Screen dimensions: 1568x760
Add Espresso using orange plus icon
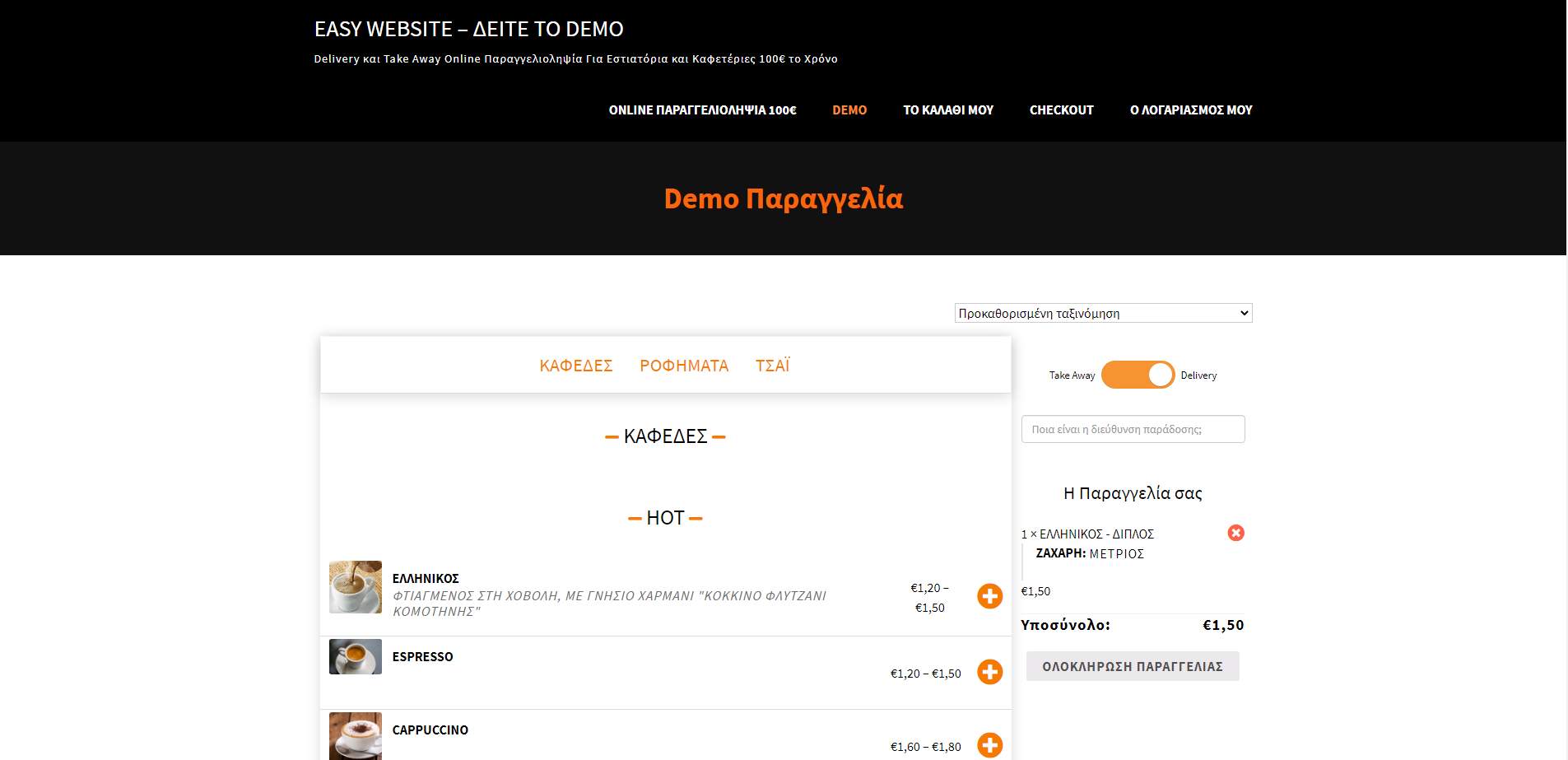click(x=989, y=672)
